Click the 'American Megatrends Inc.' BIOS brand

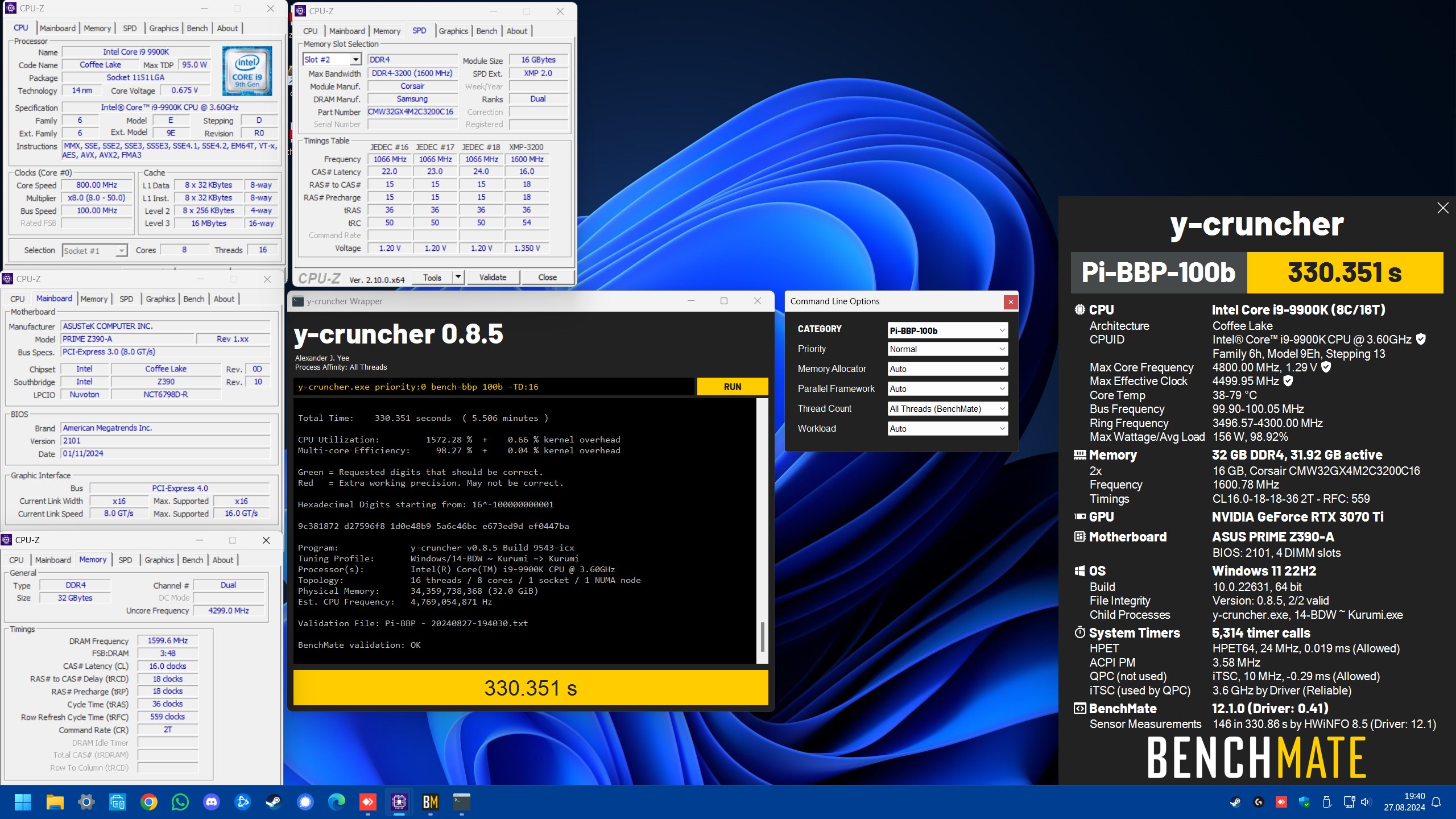click(x=165, y=428)
